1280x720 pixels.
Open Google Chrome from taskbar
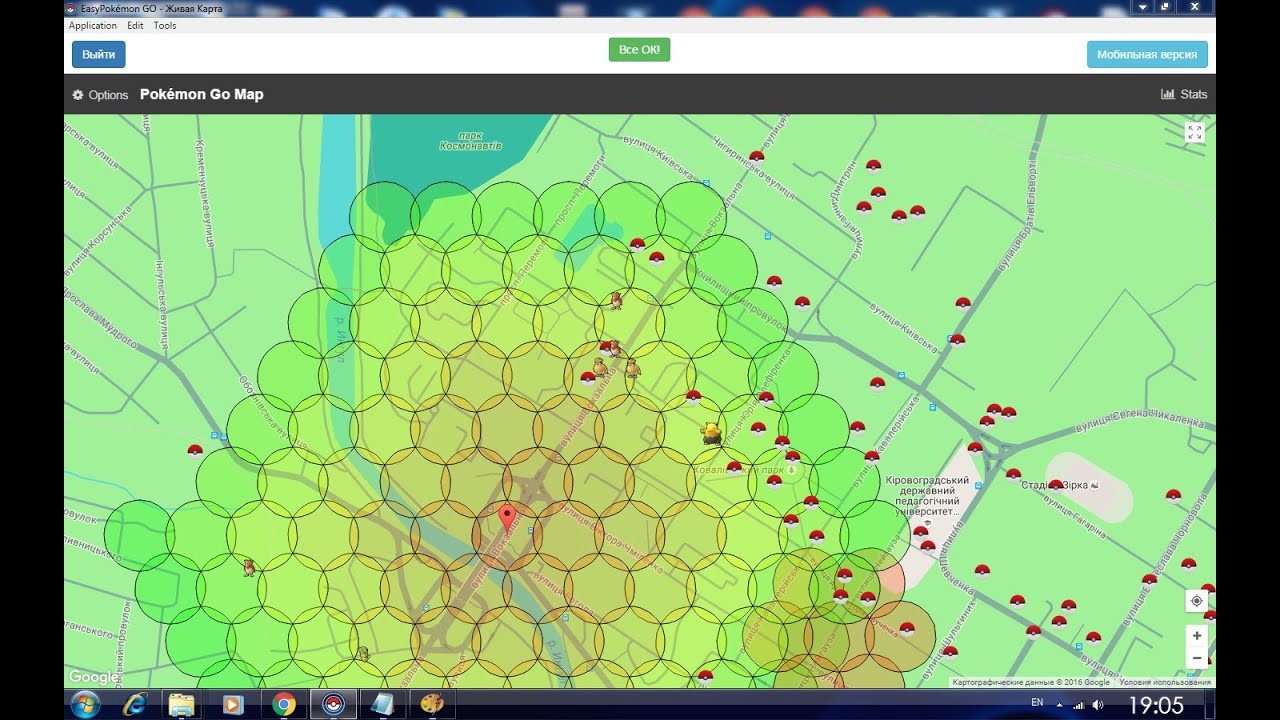pos(284,705)
